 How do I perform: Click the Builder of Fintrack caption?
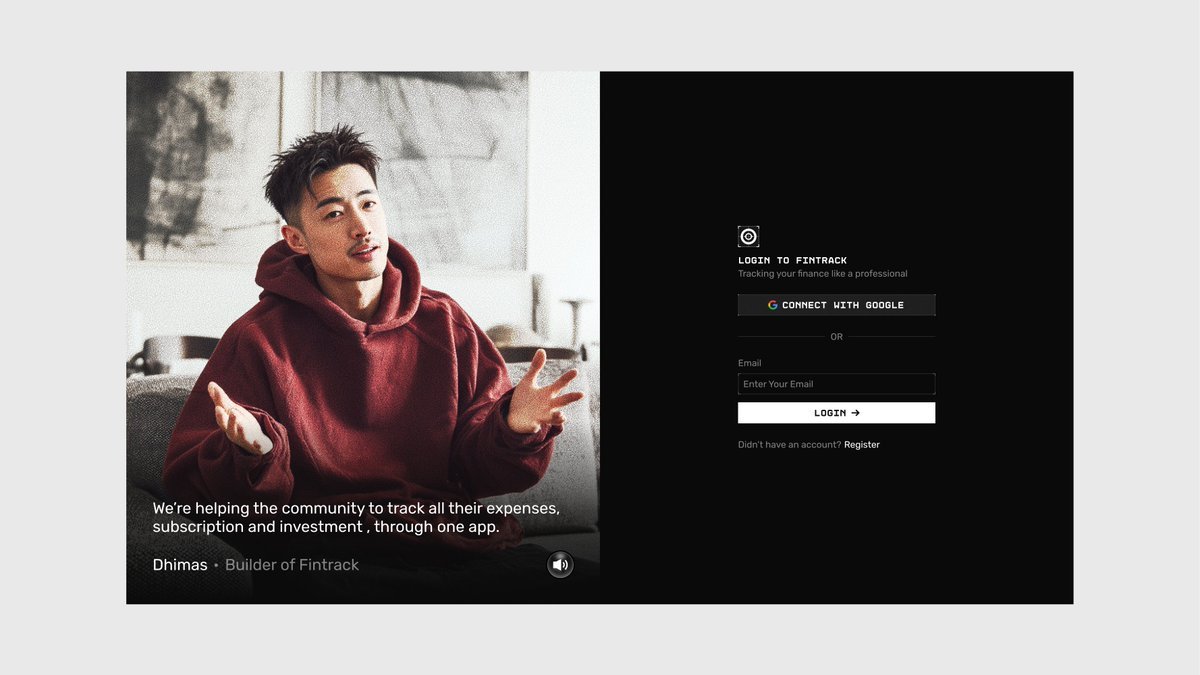(x=292, y=565)
